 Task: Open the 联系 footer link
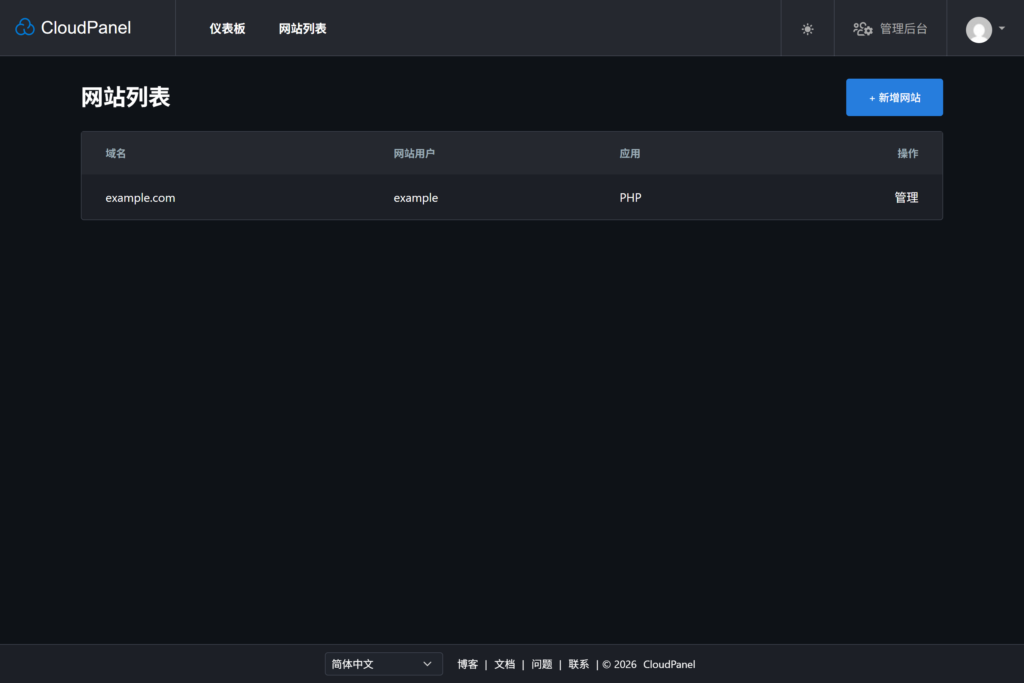(579, 664)
